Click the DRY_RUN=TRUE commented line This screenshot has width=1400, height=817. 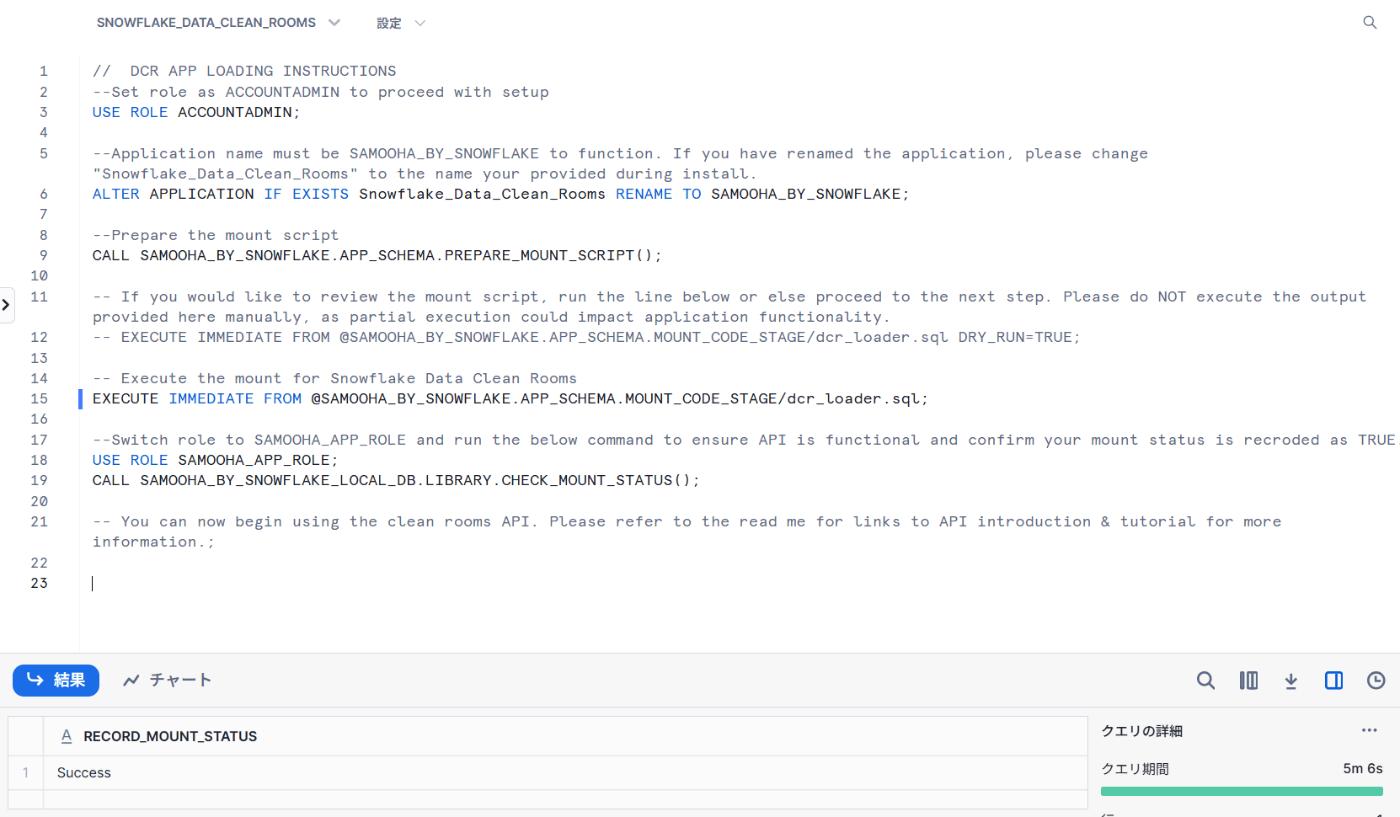[x=586, y=337]
